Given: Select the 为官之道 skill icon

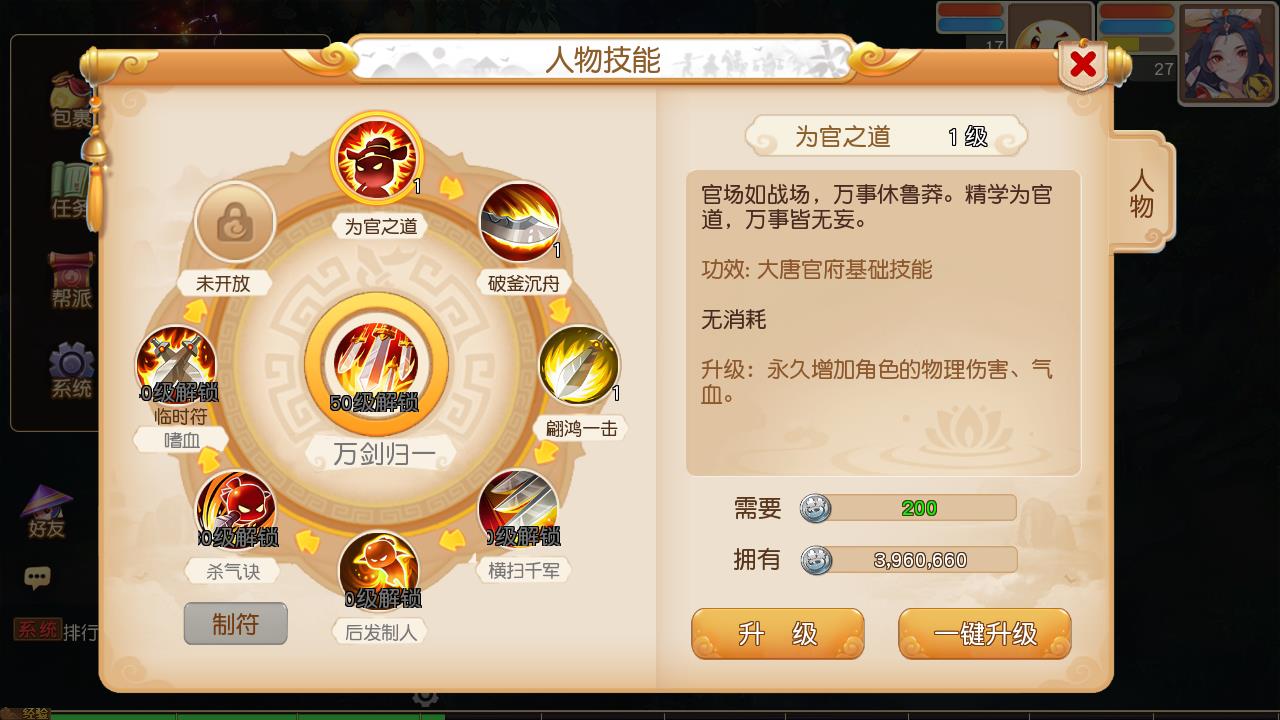Looking at the screenshot, I should pos(377,160).
